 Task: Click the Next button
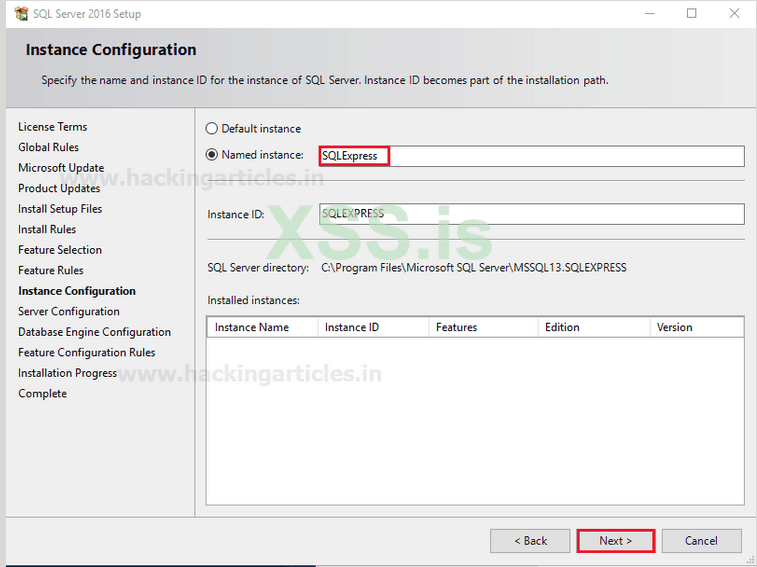(x=616, y=540)
